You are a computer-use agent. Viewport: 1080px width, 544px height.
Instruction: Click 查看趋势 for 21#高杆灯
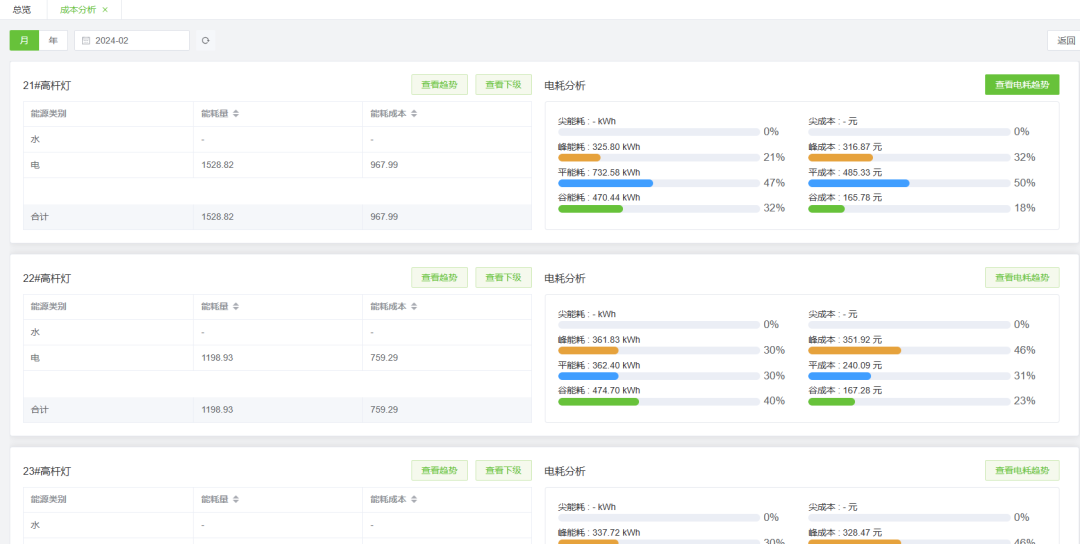pos(439,85)
